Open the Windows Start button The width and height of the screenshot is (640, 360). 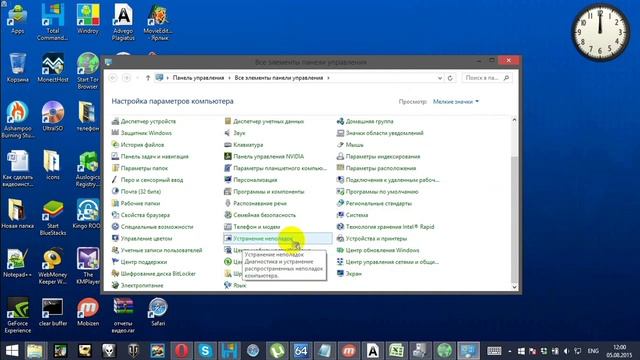point(12,351)
